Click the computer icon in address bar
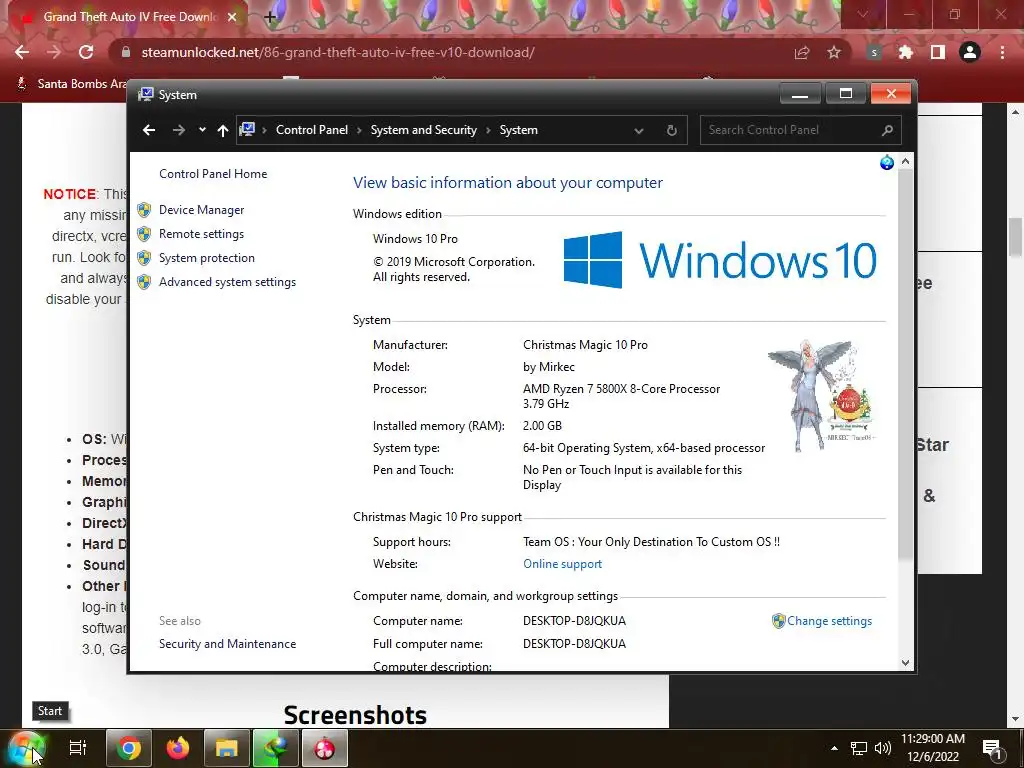Viewport: 1024px width, 768px height. [247, 129]
